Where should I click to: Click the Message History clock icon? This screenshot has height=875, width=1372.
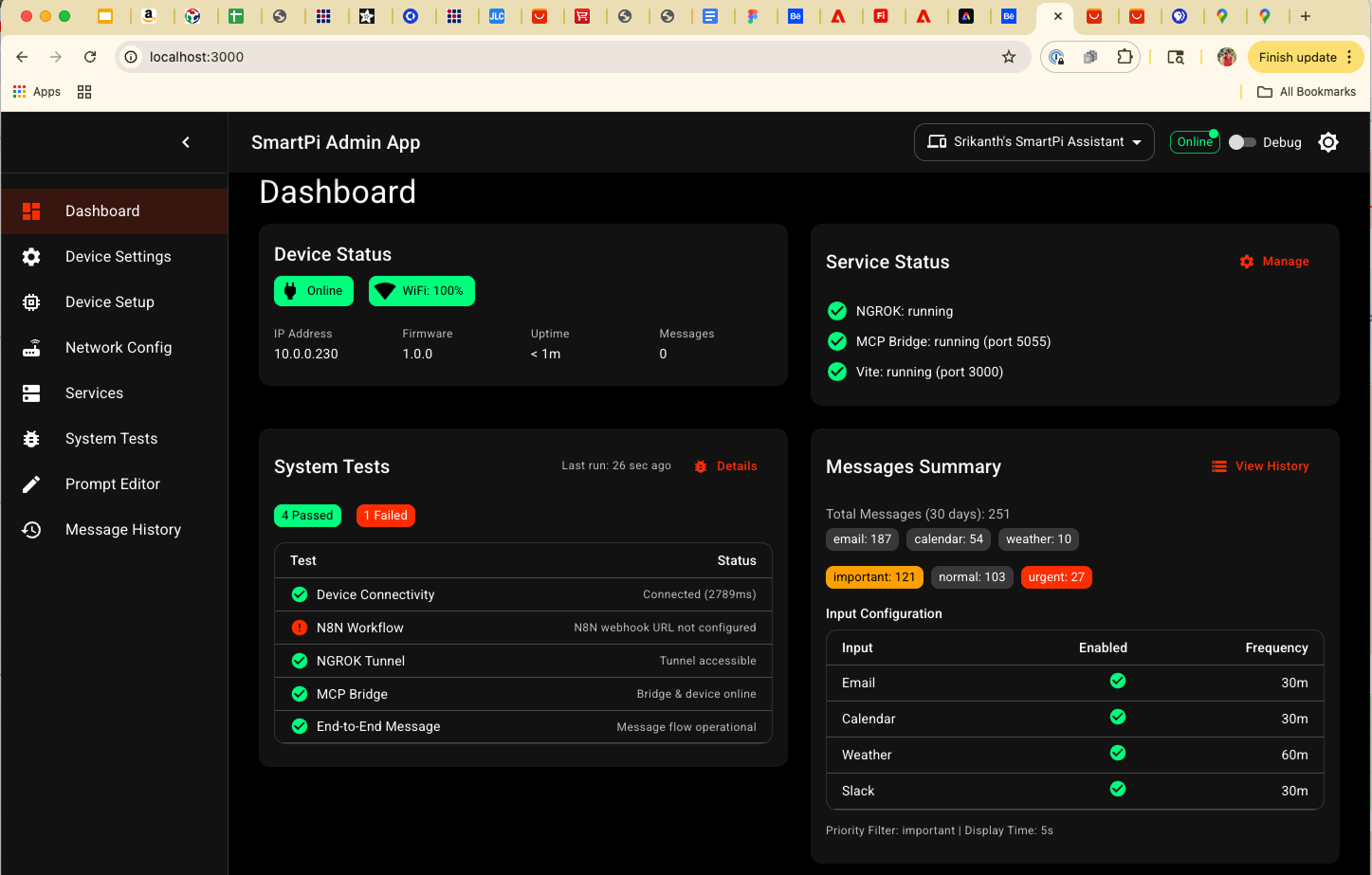31,529
